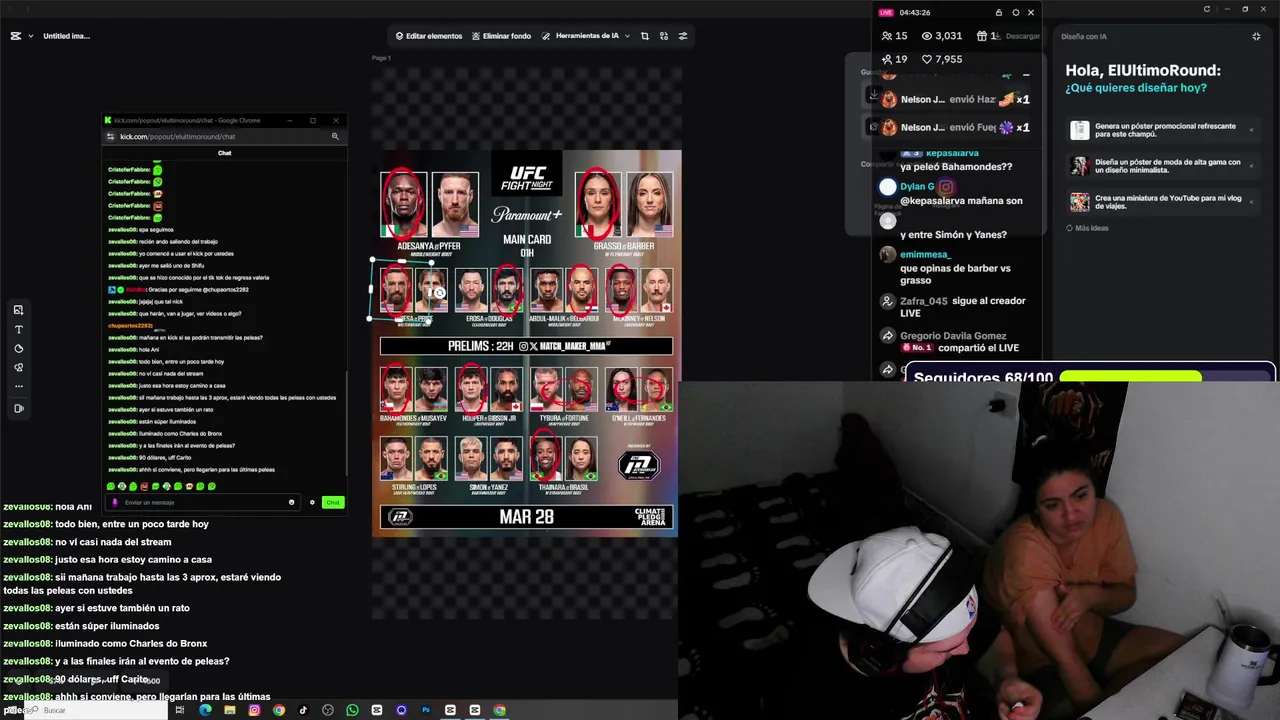Image resolution: width=1280 pixels, height=720 pixels.
Task: Click the Kick chat address bar URL
Action: point(177,137)
